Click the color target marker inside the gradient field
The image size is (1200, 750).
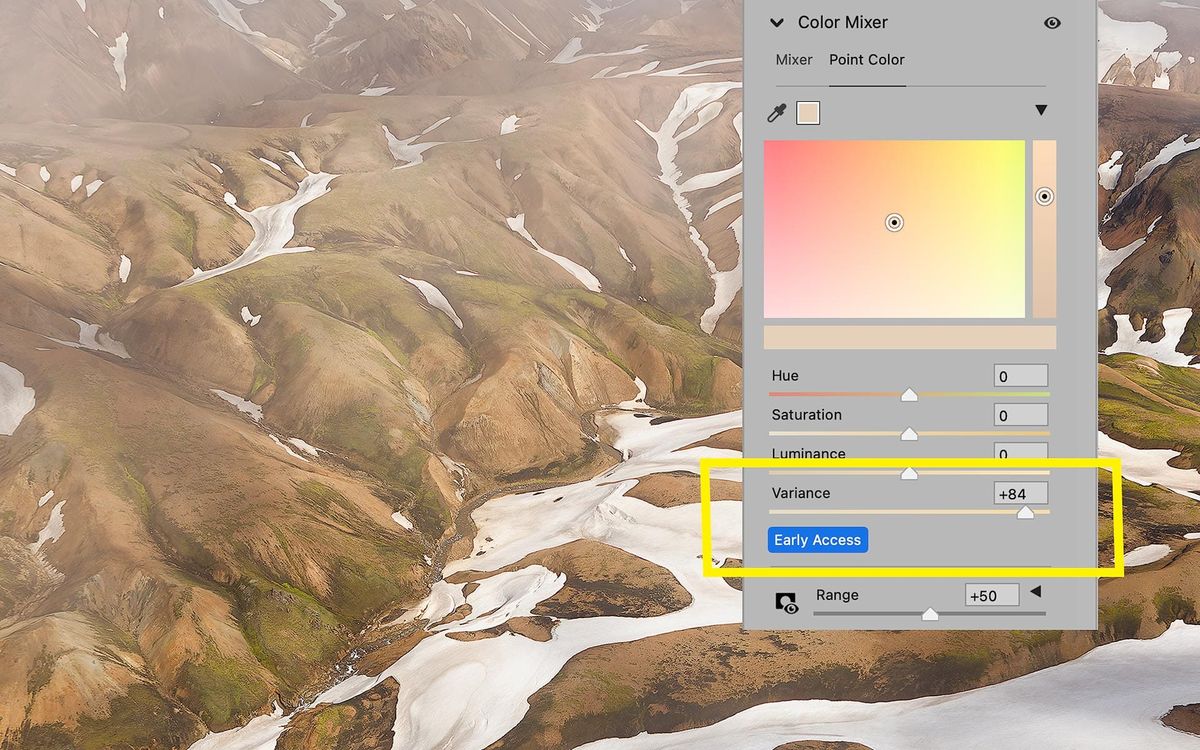point(893,222)
